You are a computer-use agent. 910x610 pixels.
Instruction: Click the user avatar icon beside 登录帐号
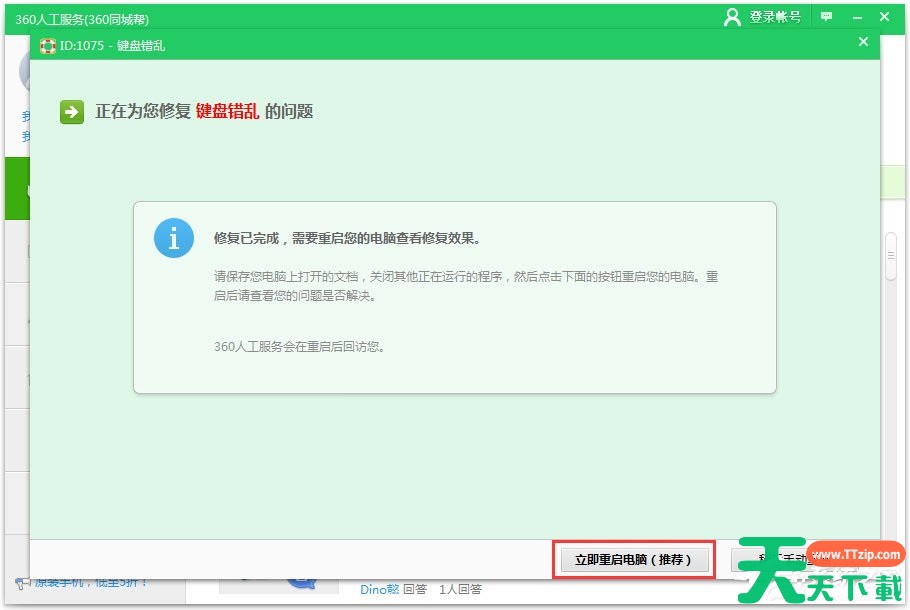click(733, 17)
